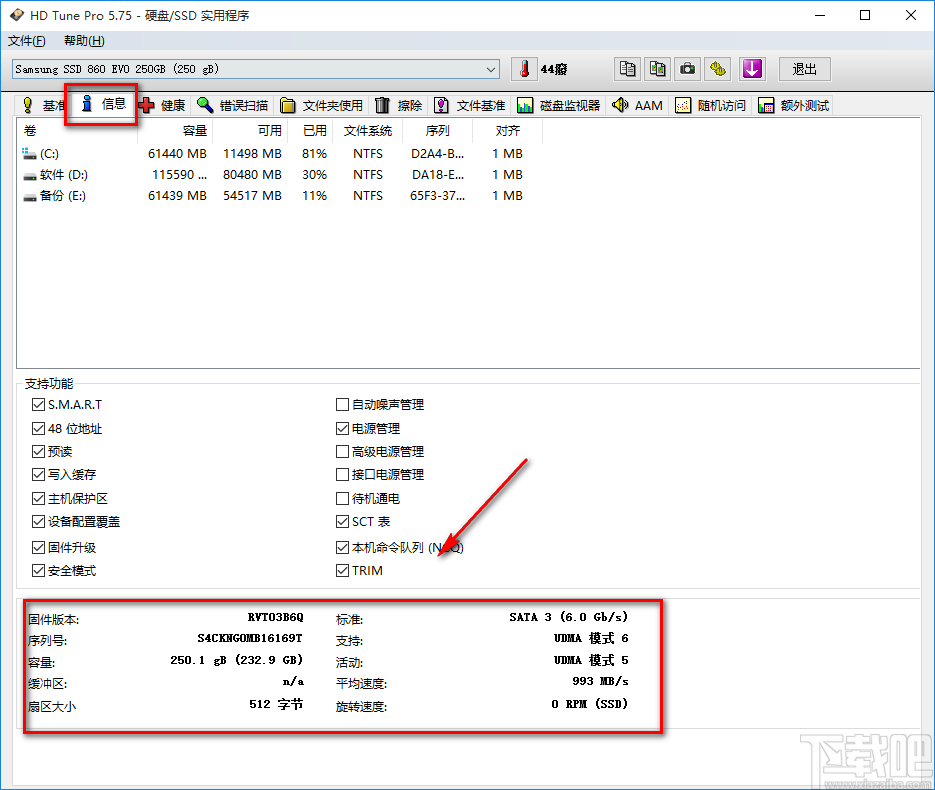935x790 pixels.
Task: Toggle the 主机保护区 checkbox
Action: point(38,498)
